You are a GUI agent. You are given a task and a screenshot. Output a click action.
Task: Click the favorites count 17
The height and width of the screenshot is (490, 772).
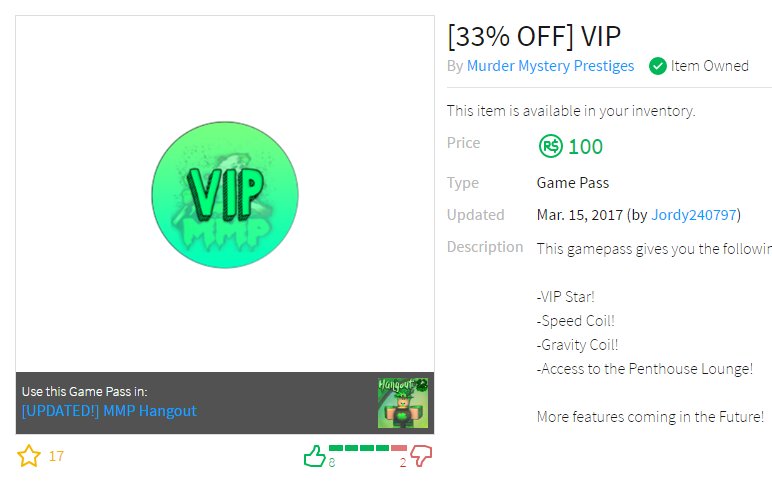coord(56,456)
